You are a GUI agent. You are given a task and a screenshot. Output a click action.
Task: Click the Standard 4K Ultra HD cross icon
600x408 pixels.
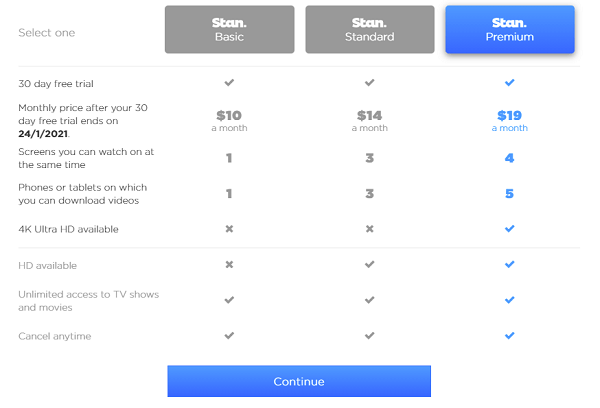(x=369, y=229)
